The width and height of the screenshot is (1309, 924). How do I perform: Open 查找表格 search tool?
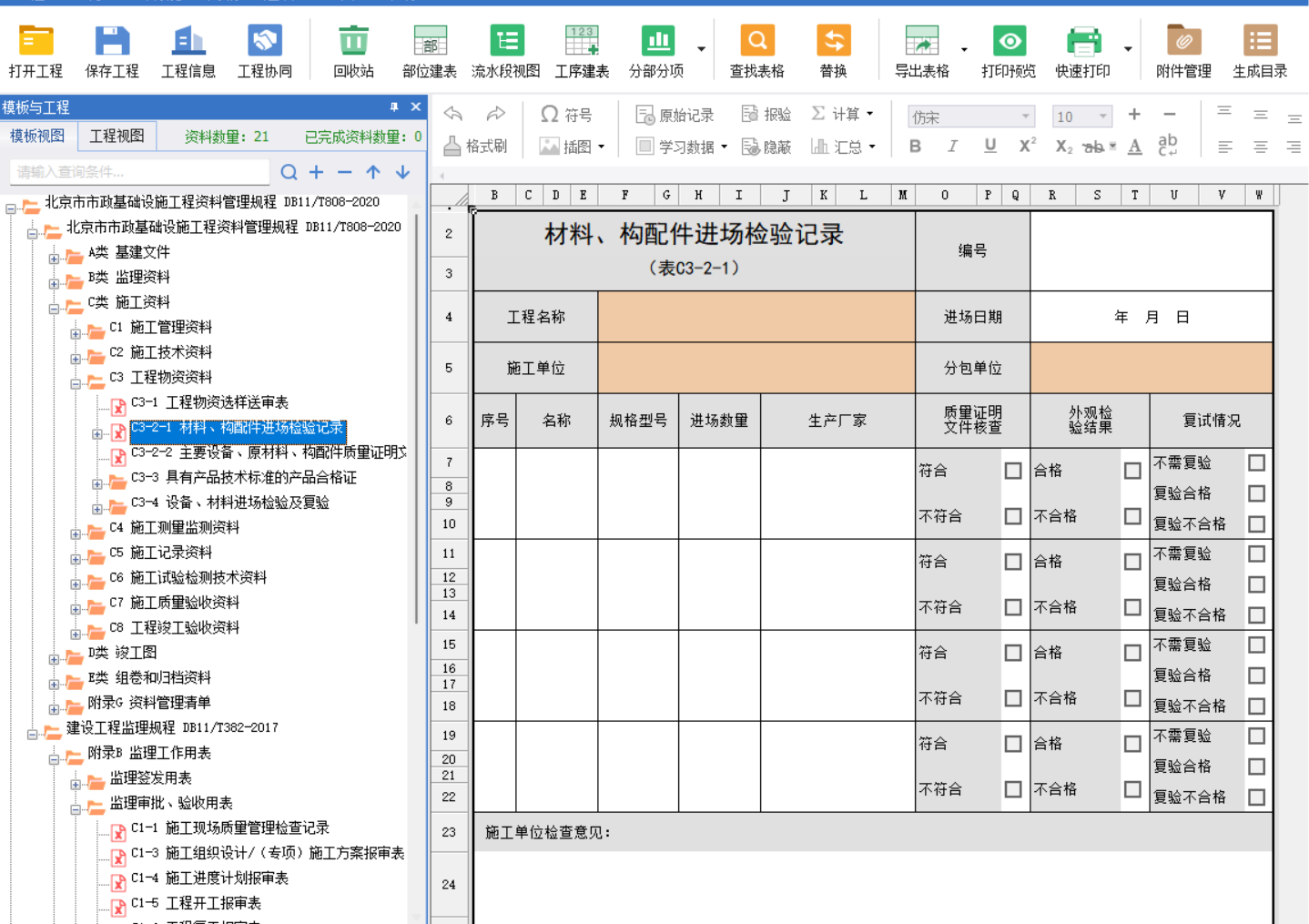pyautogui.click(x=757, y=52)
